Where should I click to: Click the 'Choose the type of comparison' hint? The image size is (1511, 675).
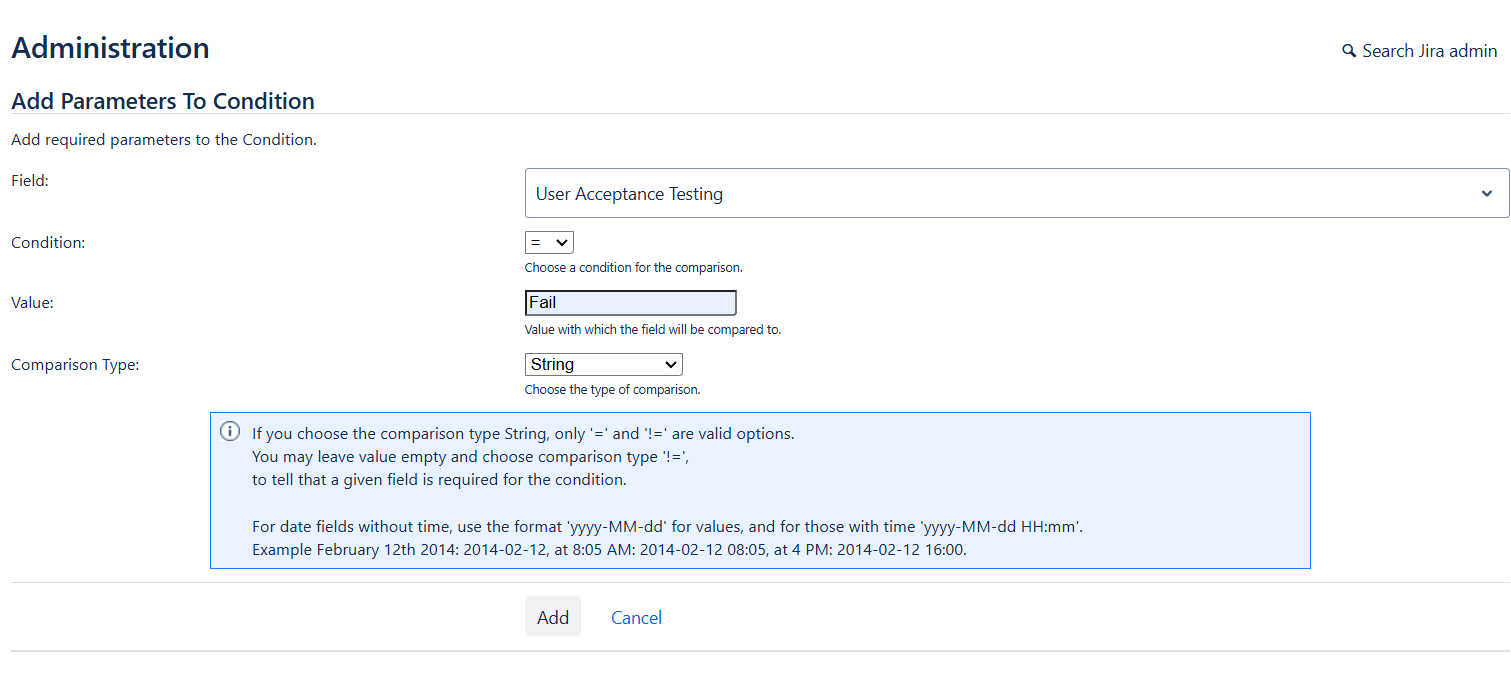612,390
